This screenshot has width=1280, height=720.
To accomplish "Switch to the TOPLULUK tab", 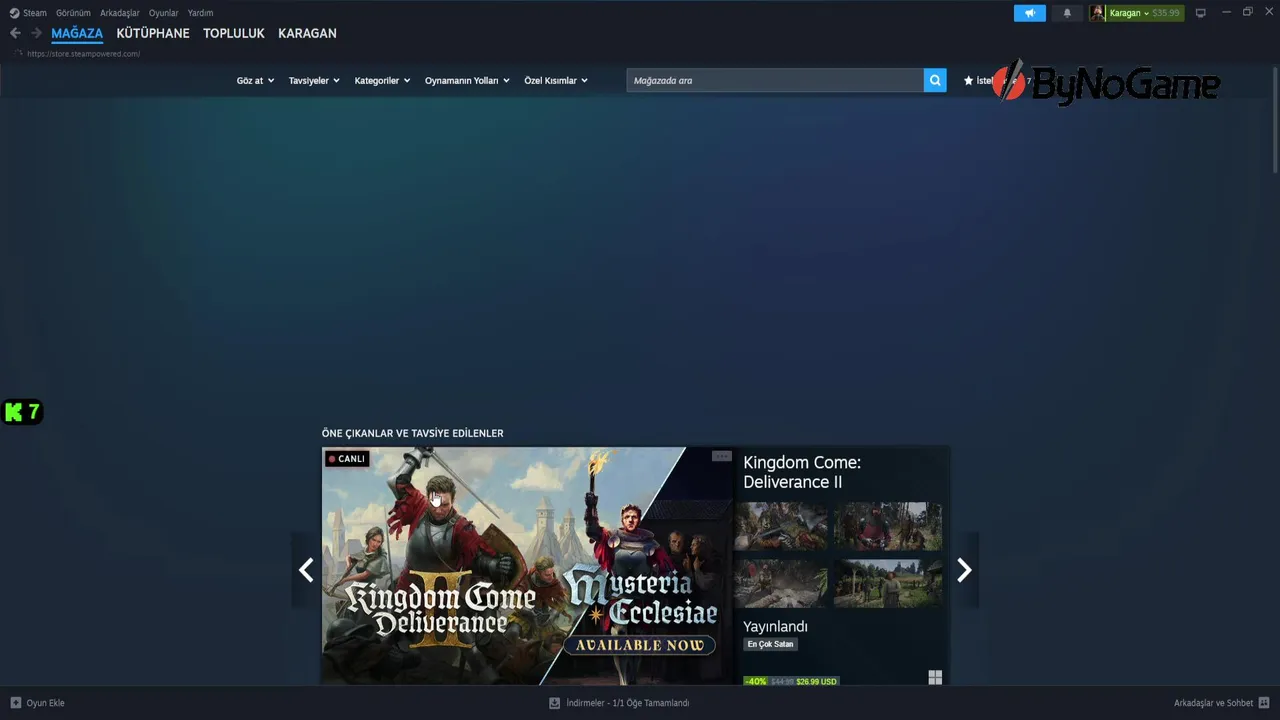I will (234, 33).
